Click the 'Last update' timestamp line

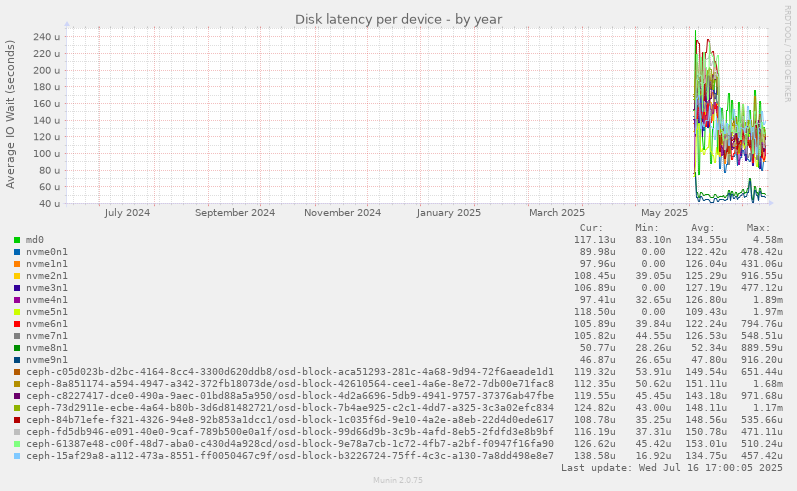[x=672, y=468]
